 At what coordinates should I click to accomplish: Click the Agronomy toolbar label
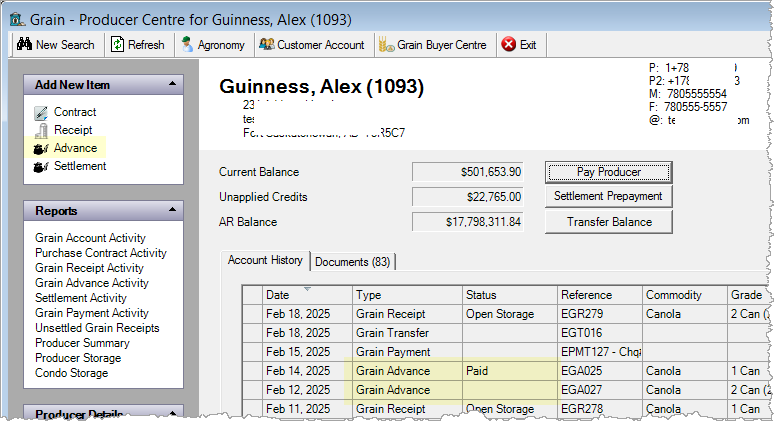pyautogui.click(x=221, y=45)
